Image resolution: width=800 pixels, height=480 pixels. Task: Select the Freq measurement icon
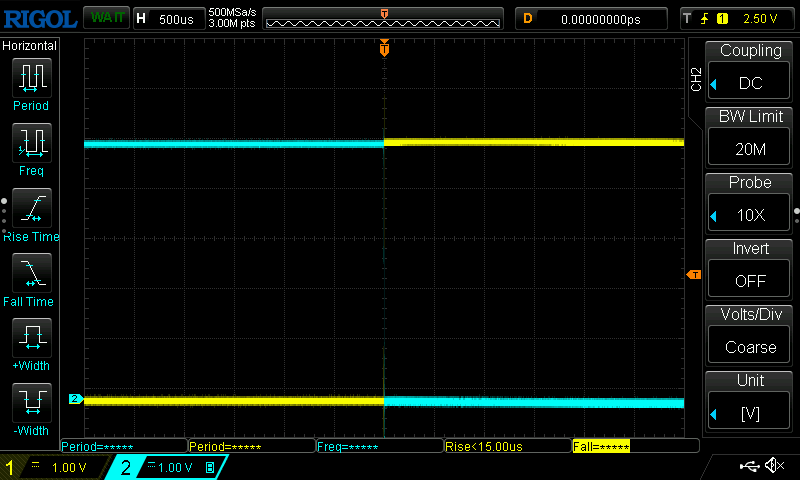[30, 144]
